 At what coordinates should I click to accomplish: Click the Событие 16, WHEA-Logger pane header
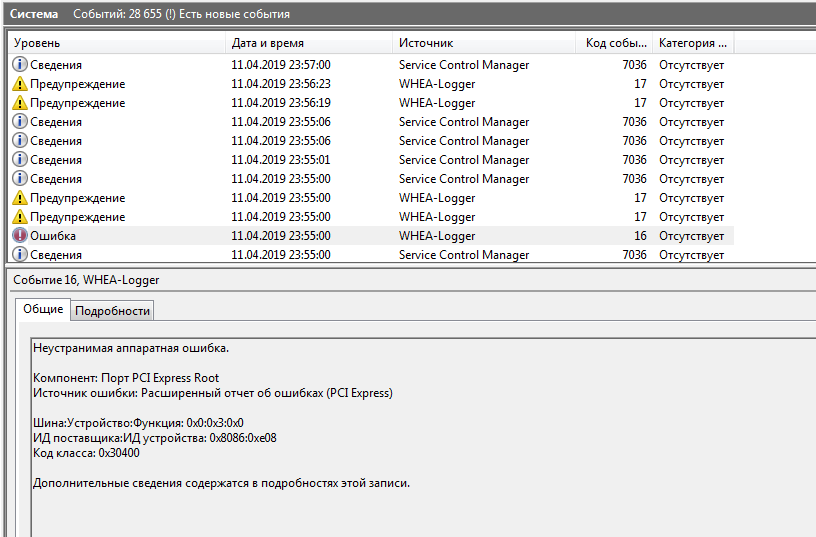(86, 280)
